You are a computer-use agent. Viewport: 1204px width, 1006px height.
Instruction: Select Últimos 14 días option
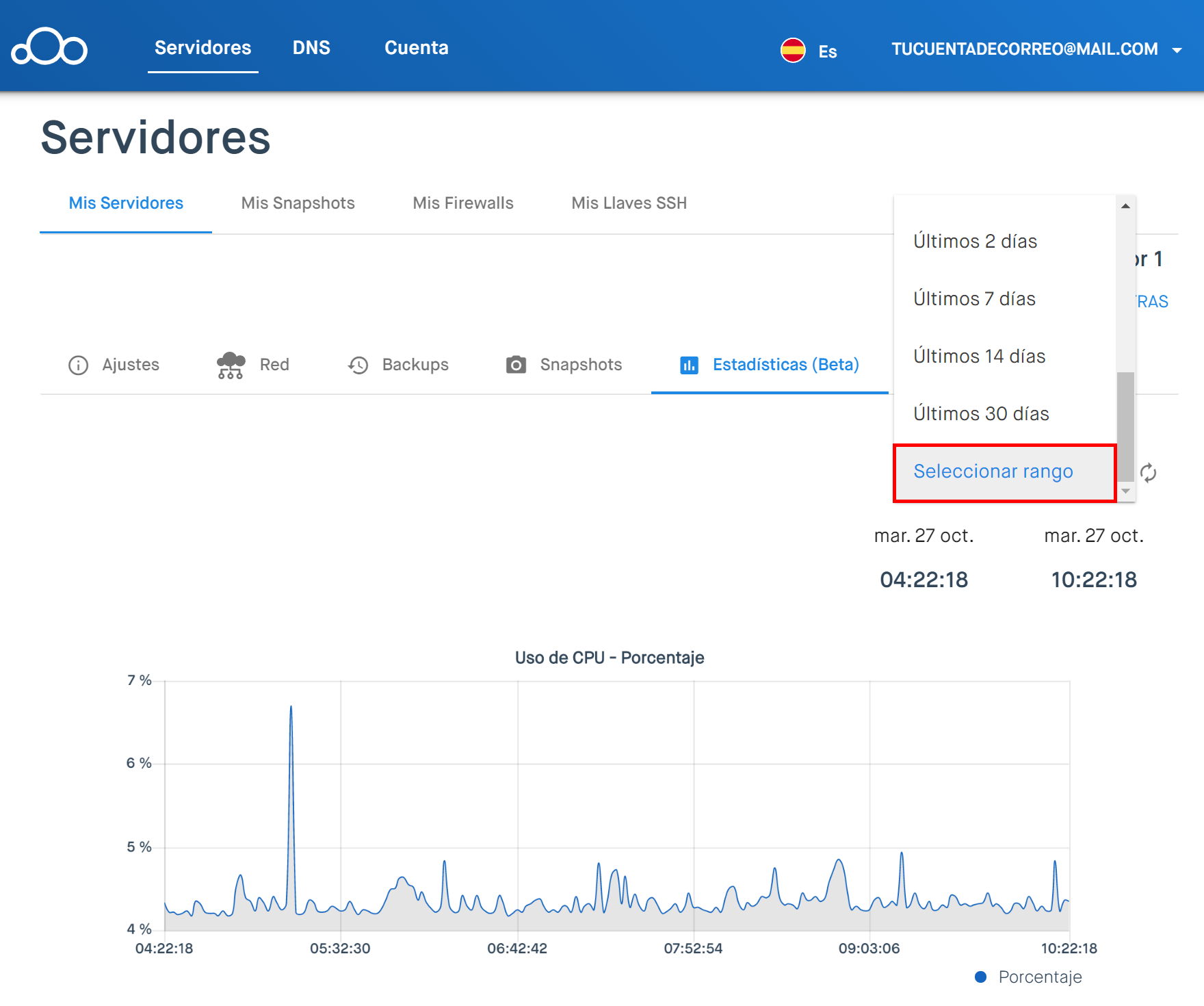coord(1005,356)
